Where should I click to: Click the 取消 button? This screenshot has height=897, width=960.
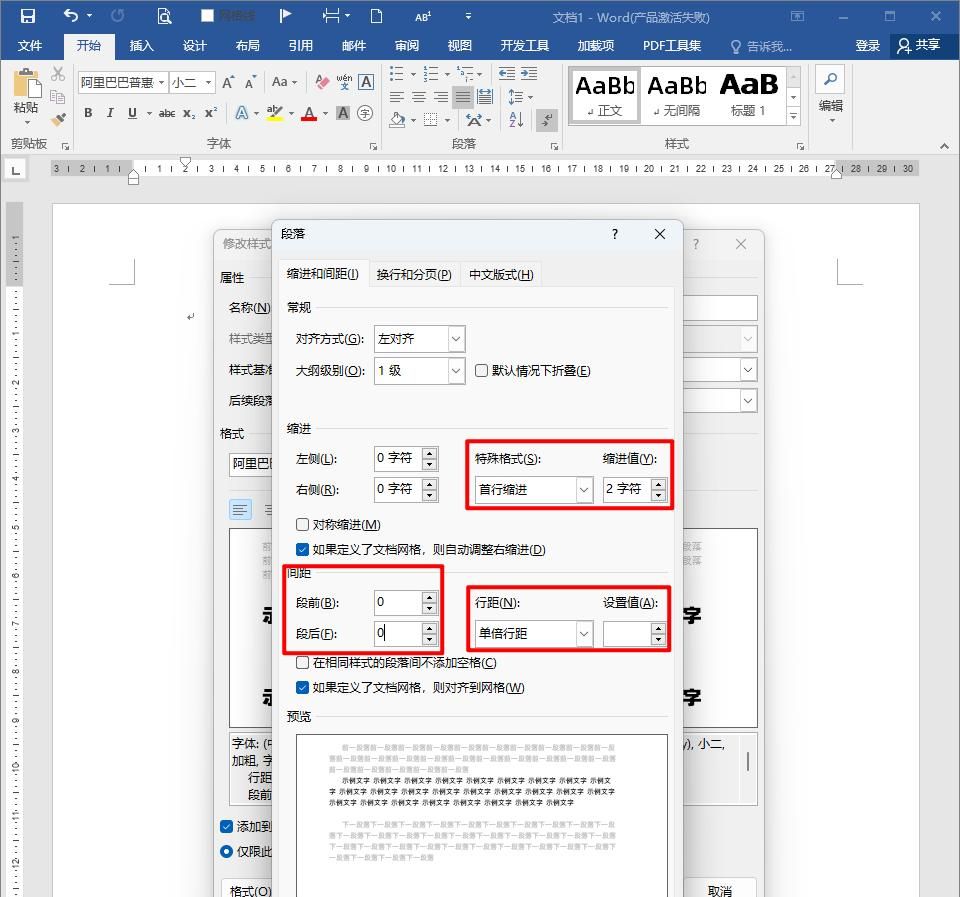pyautogui.click(x=722, y=889)
